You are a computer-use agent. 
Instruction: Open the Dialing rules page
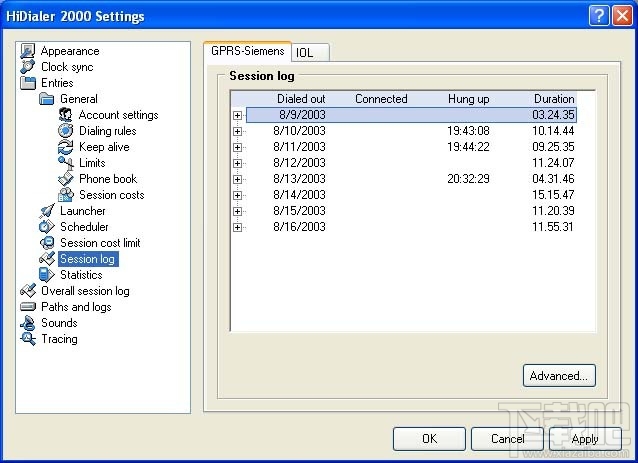coord(107,131)
